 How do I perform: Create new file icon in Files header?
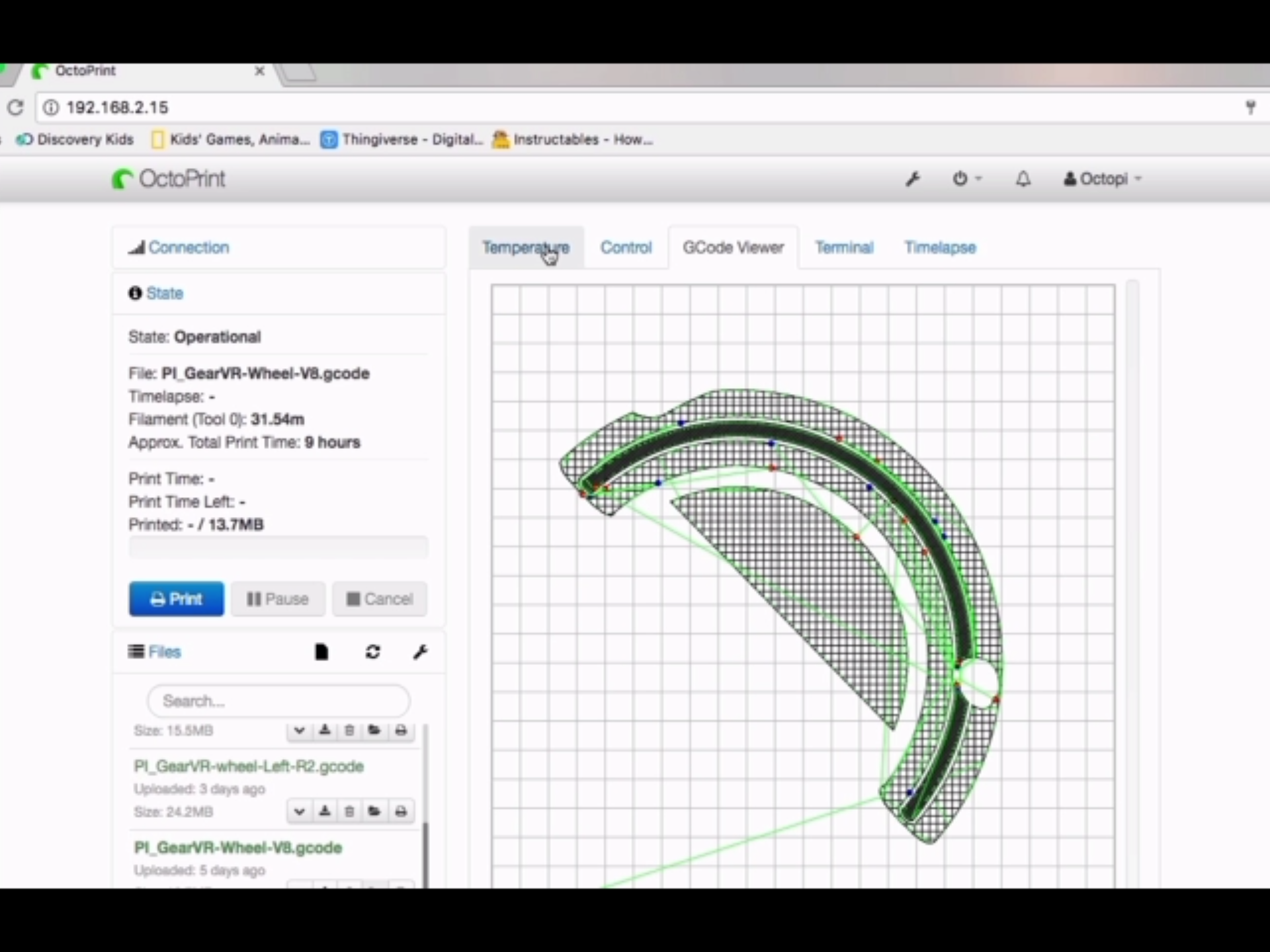[321, 653]
